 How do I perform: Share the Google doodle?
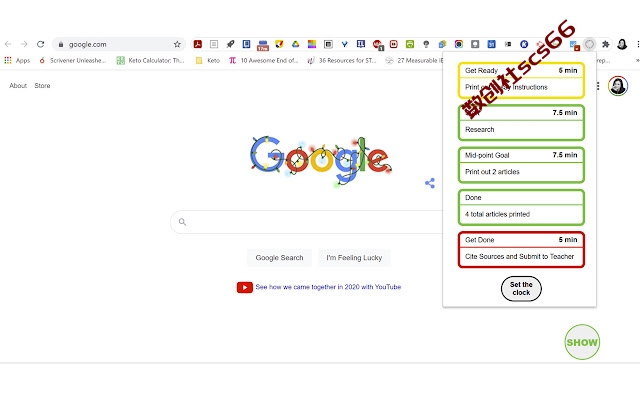430,183
